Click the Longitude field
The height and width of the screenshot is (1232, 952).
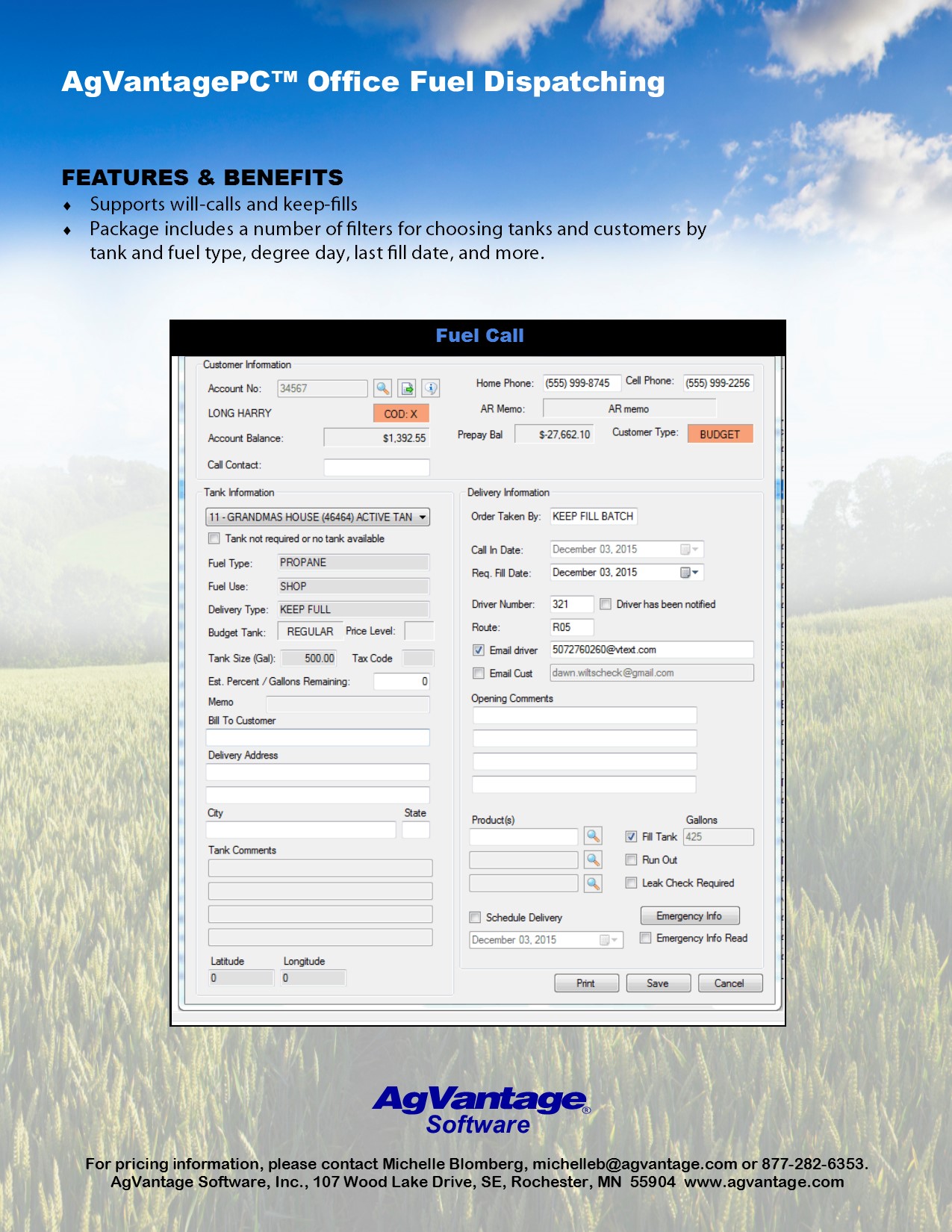tap(313, 977)
